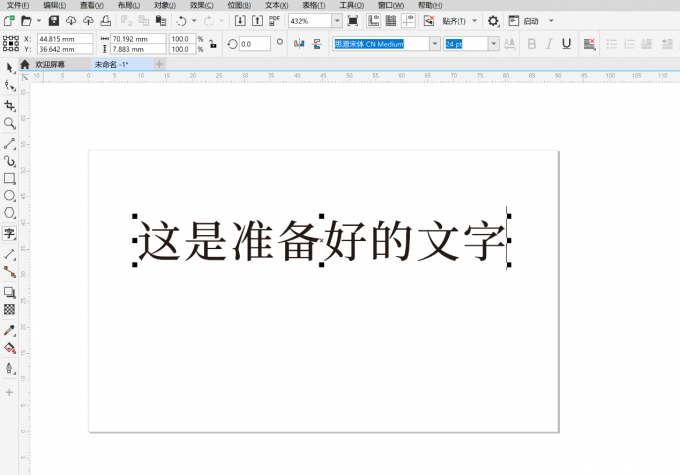
Task: Expand the 启动 launch dropdown arrow
Action: (551, 21)
